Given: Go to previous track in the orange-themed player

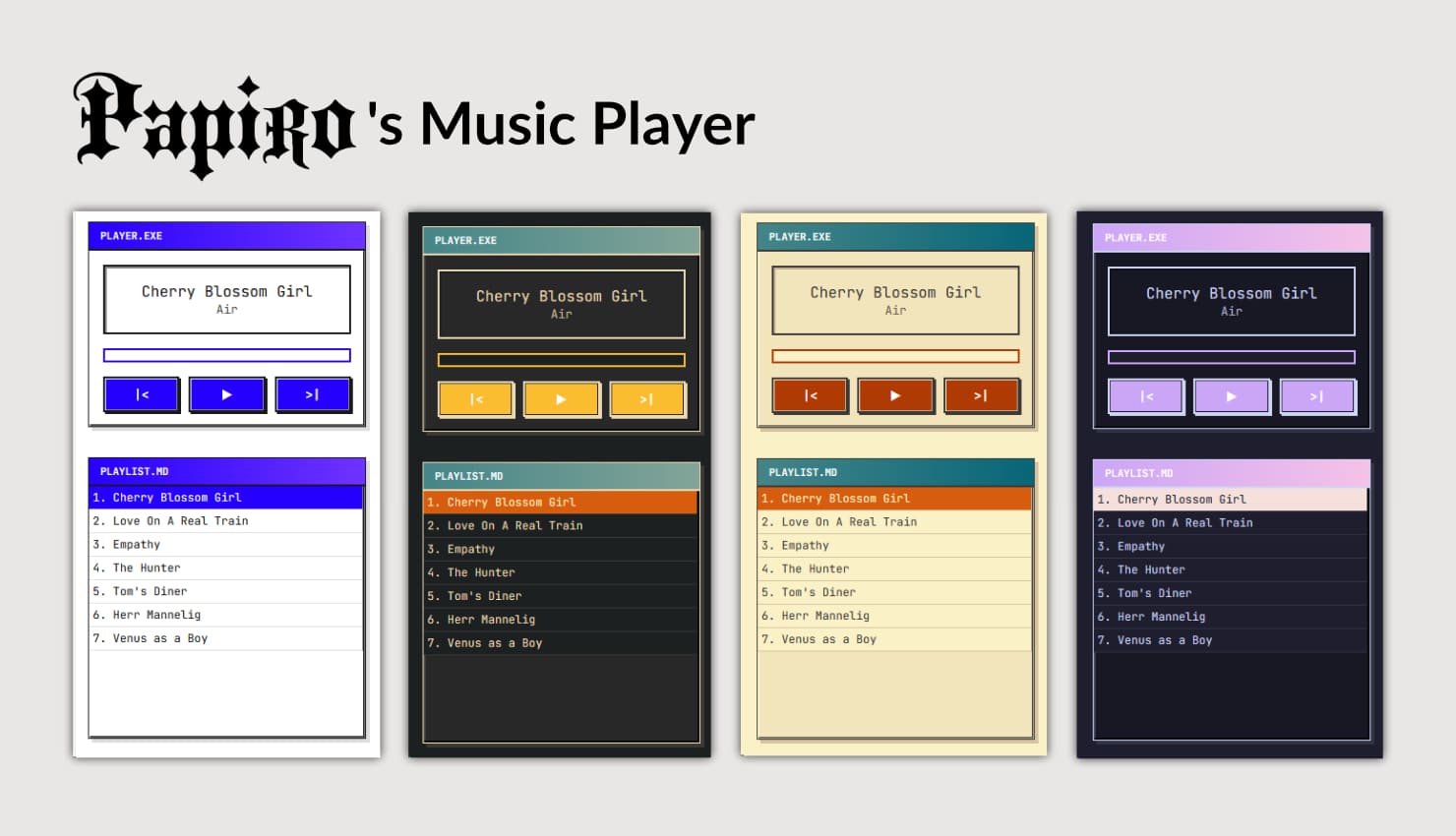Looking at the screenshot, I should coord(810,394).
